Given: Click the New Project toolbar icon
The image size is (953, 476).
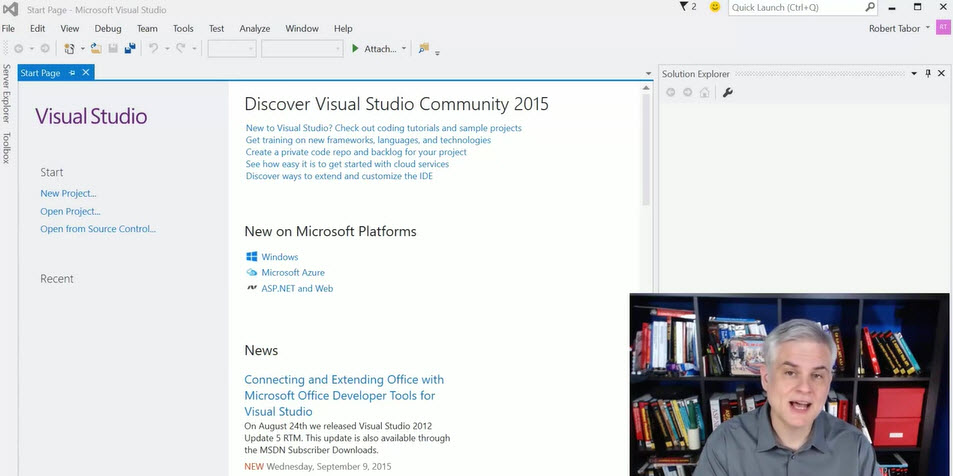Looking at the screenshot, I should click(69, 48).
